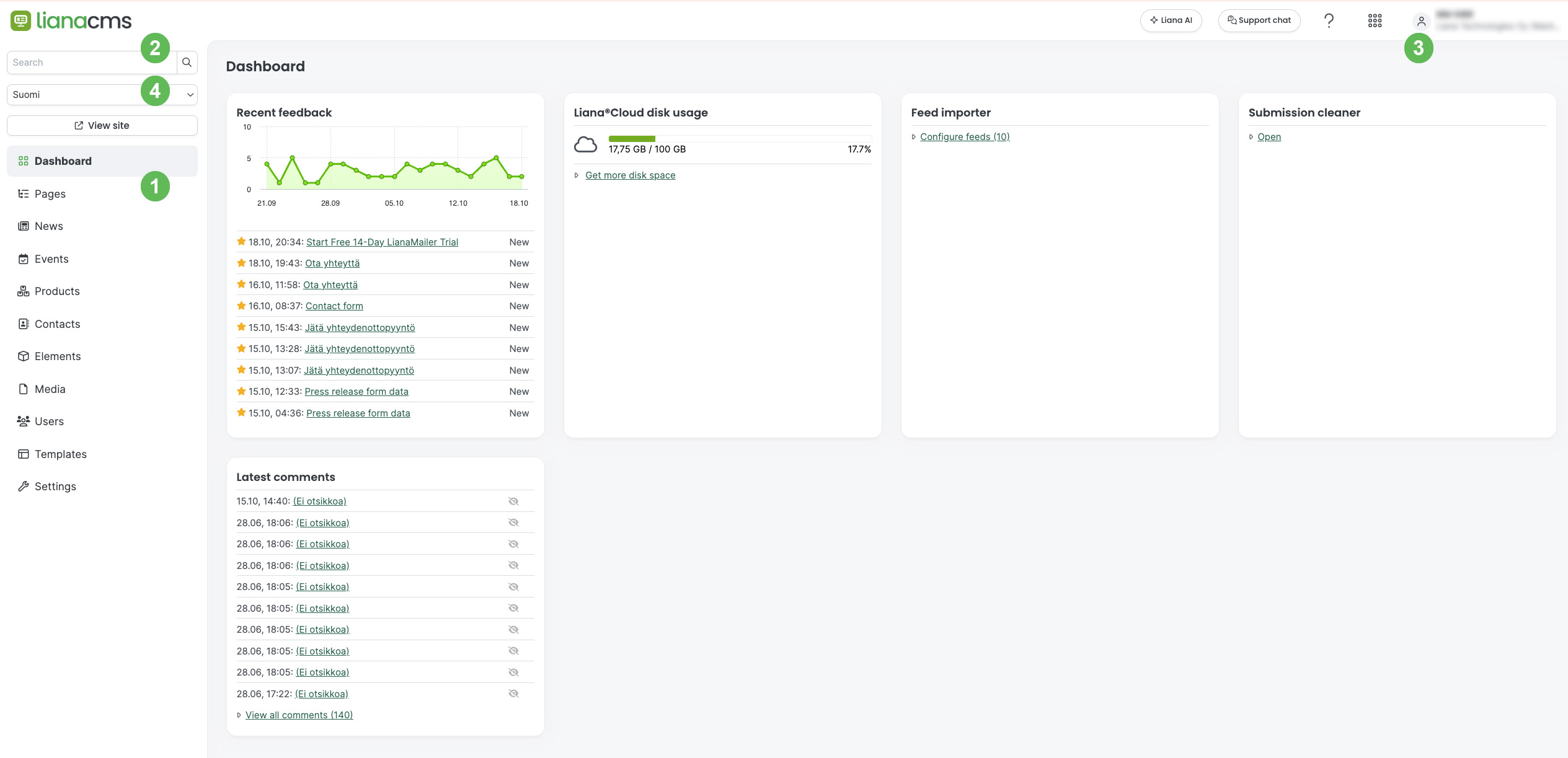
Task: Click the Events calendar icon
Action: click(24, 259)
